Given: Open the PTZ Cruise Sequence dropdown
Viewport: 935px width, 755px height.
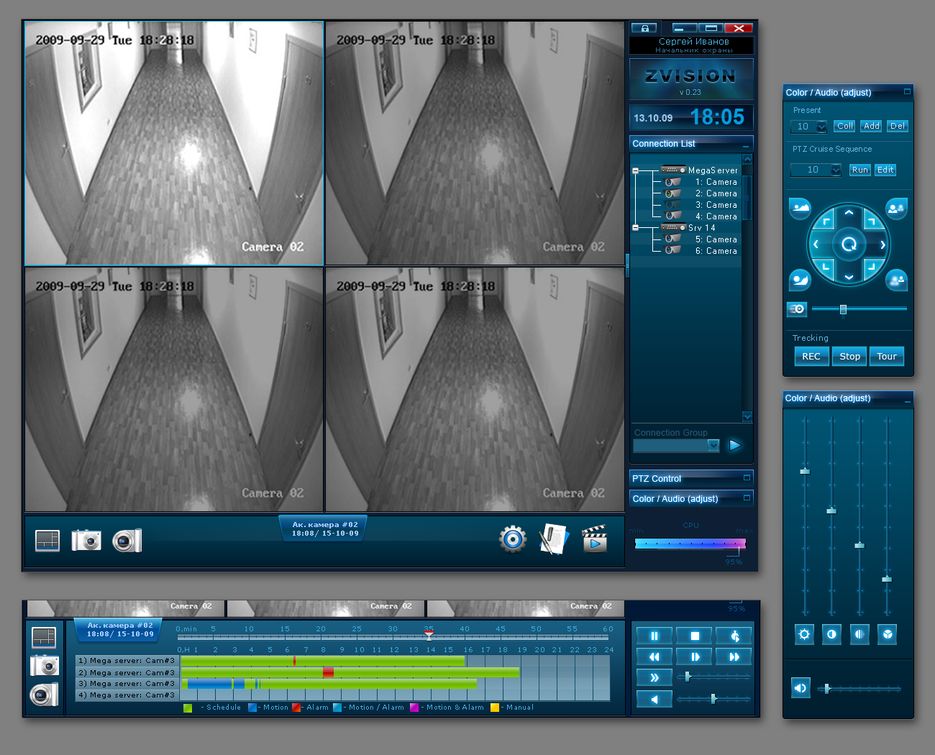Looking at the screenshot, I should coord(836,170).
